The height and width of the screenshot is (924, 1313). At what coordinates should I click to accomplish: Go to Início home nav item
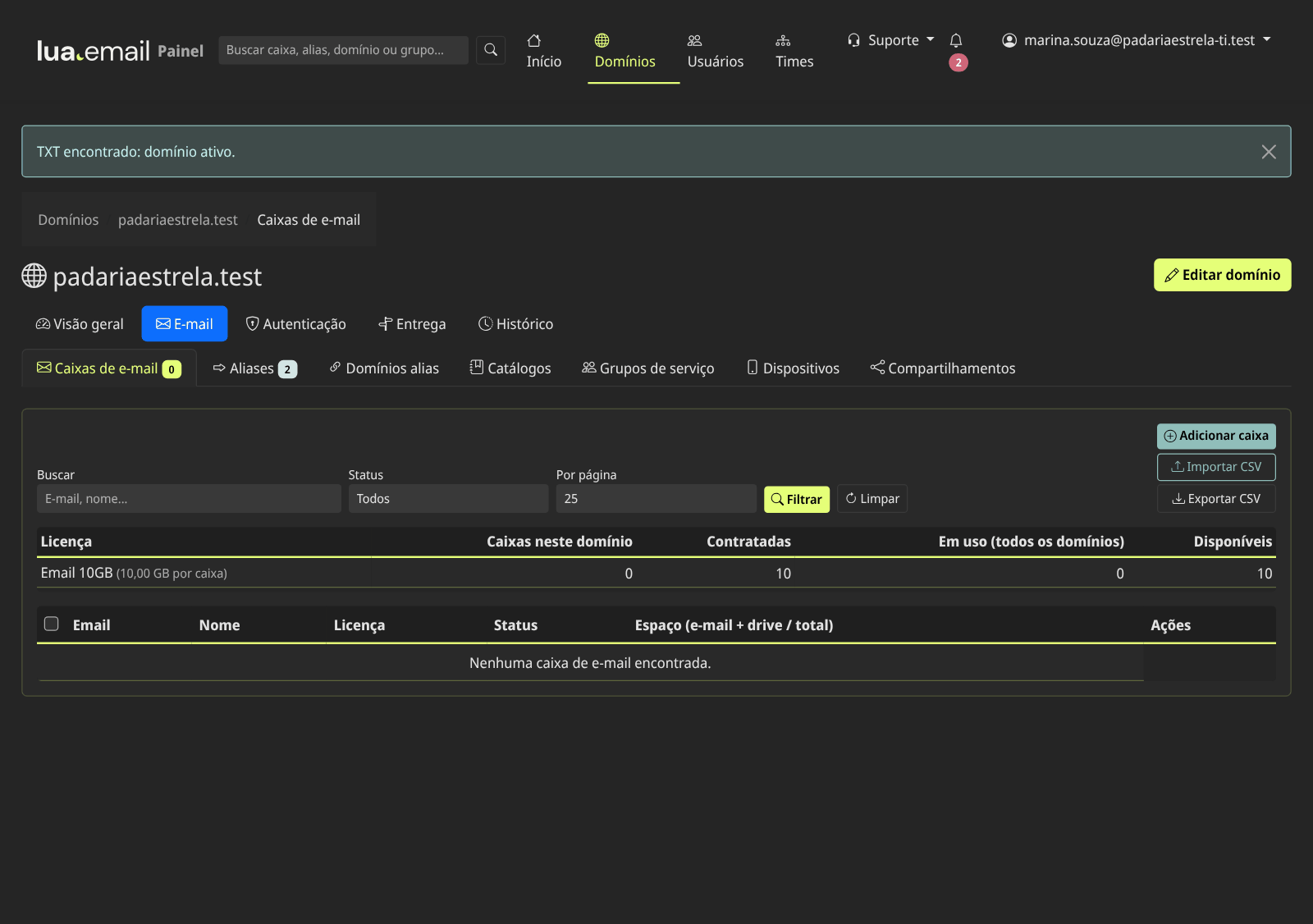pos(544,51)
